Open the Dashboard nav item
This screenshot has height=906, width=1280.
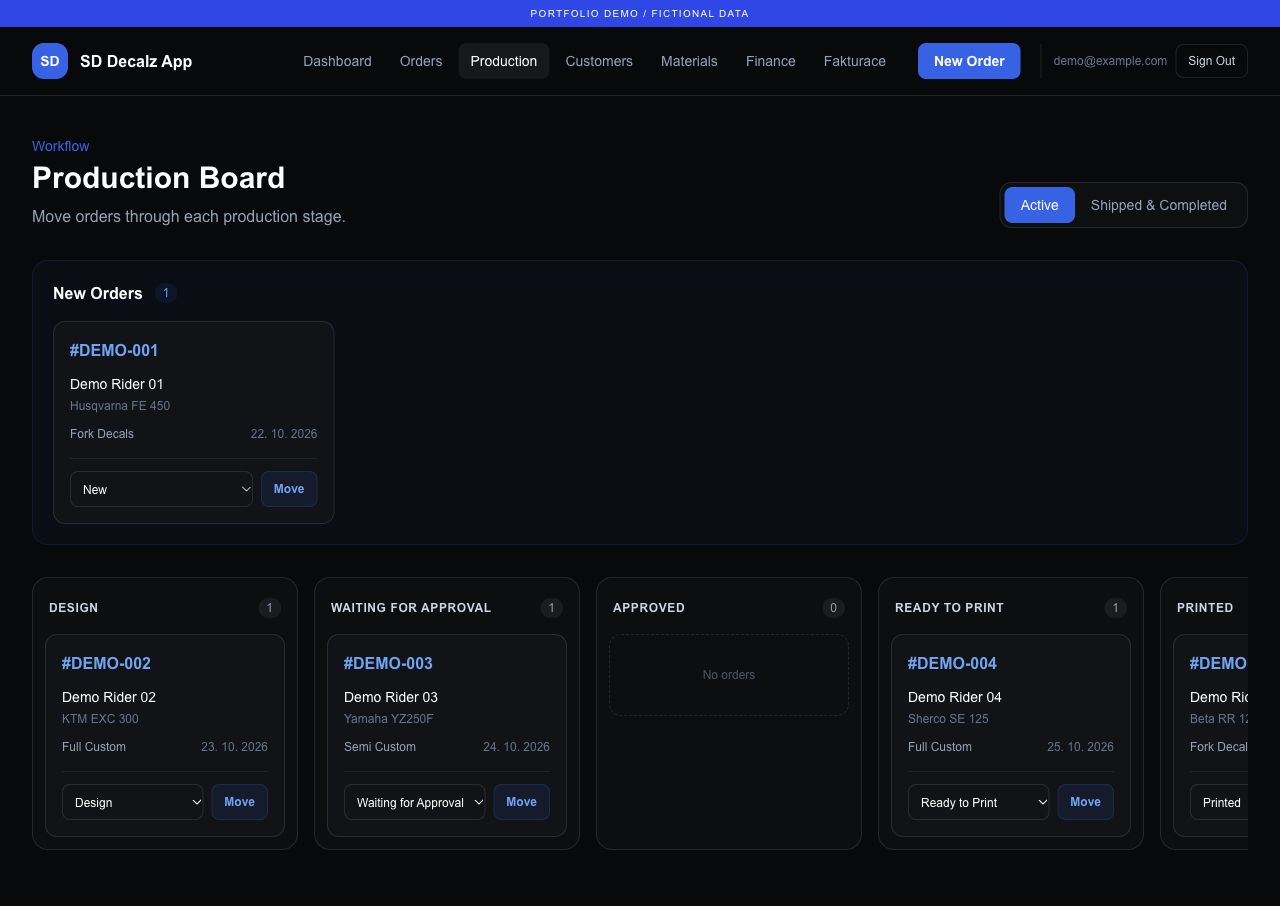pos(337,61)
